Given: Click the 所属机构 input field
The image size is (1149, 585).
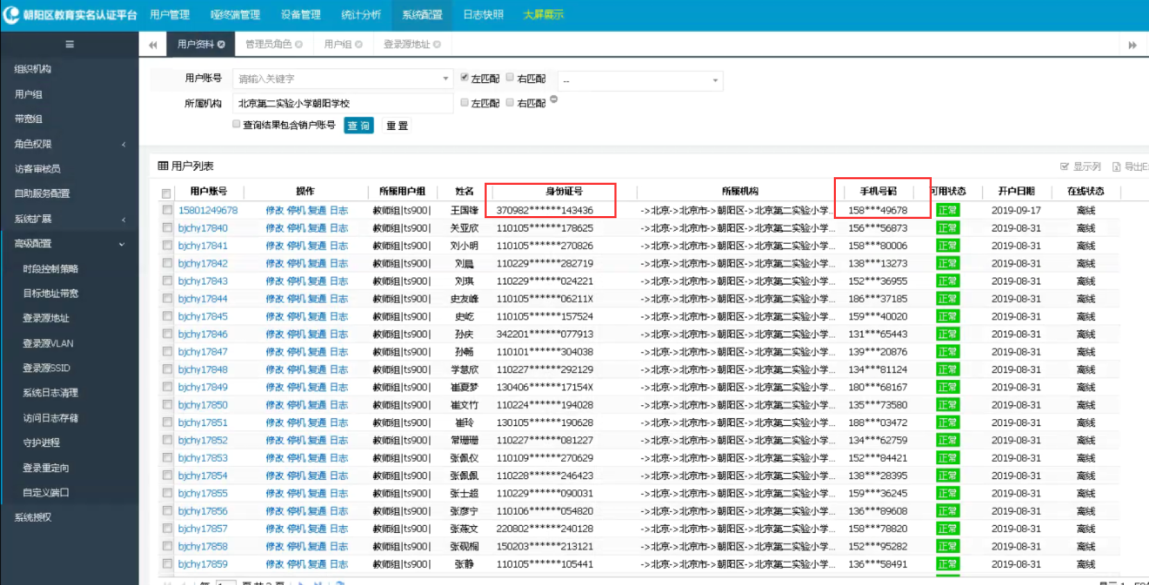Looking at the screenshot, I should [343, 103].
